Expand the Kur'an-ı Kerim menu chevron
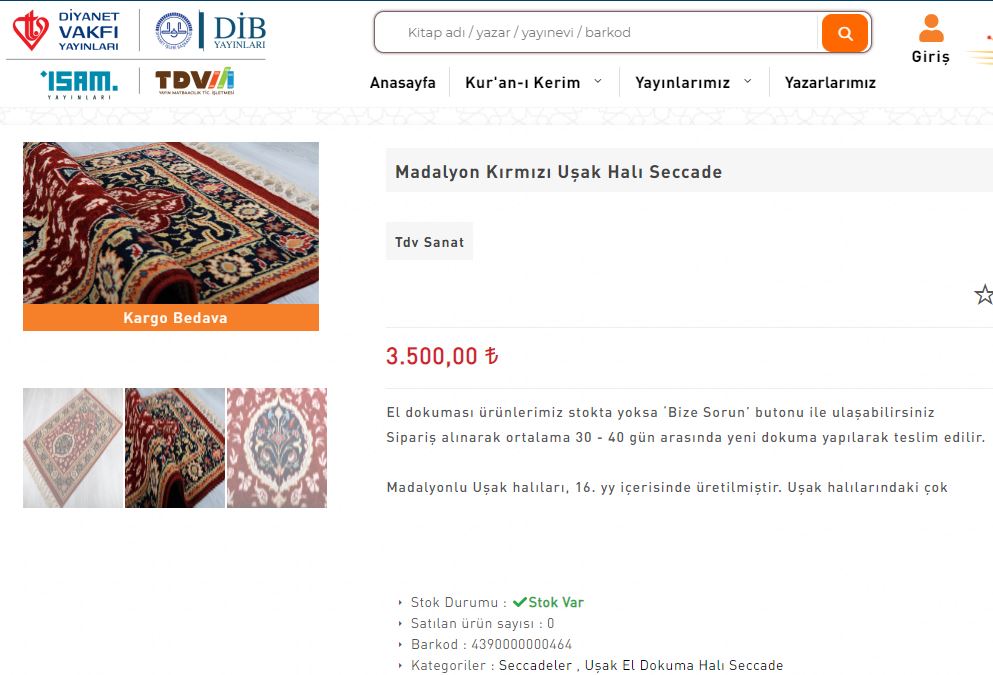Screen dimensions: 993x675 point(598,81)
